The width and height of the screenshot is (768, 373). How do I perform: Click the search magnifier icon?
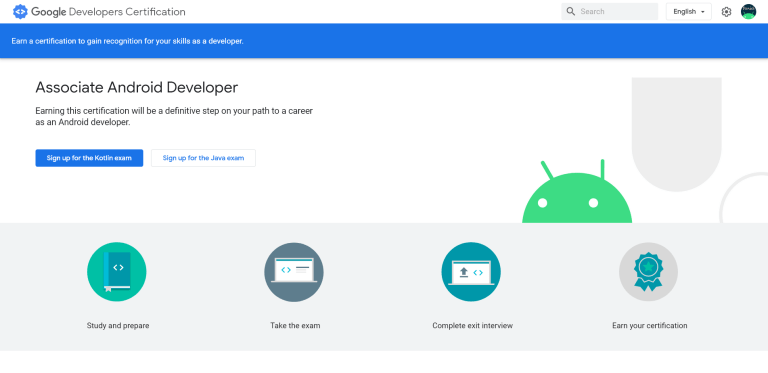coord(571,11)
